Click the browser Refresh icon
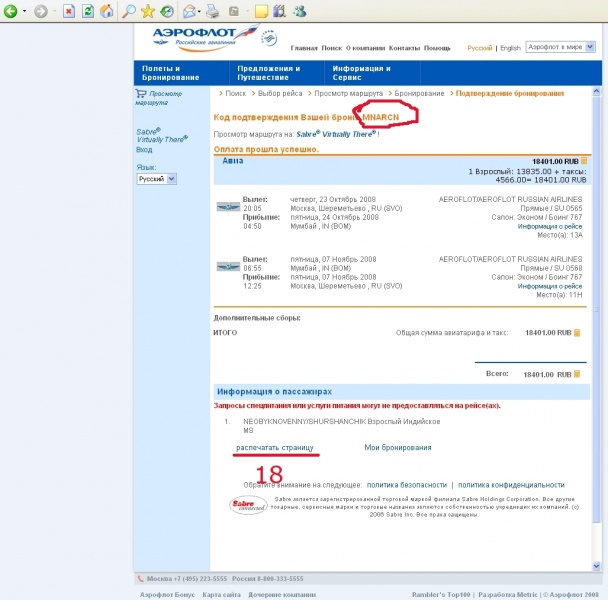The image size is (608, 600). point(87,12)
